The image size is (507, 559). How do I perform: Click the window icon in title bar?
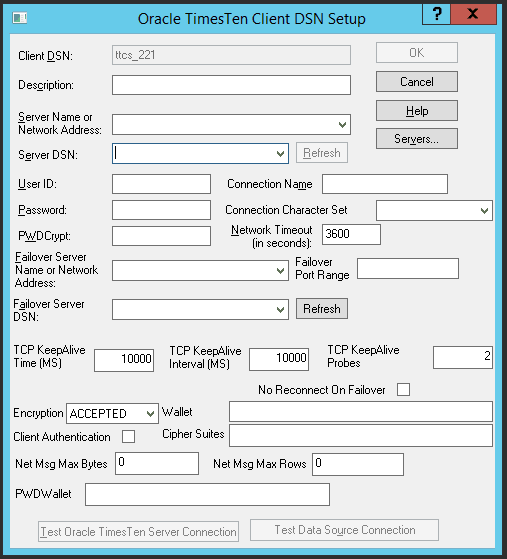point(20,18)
